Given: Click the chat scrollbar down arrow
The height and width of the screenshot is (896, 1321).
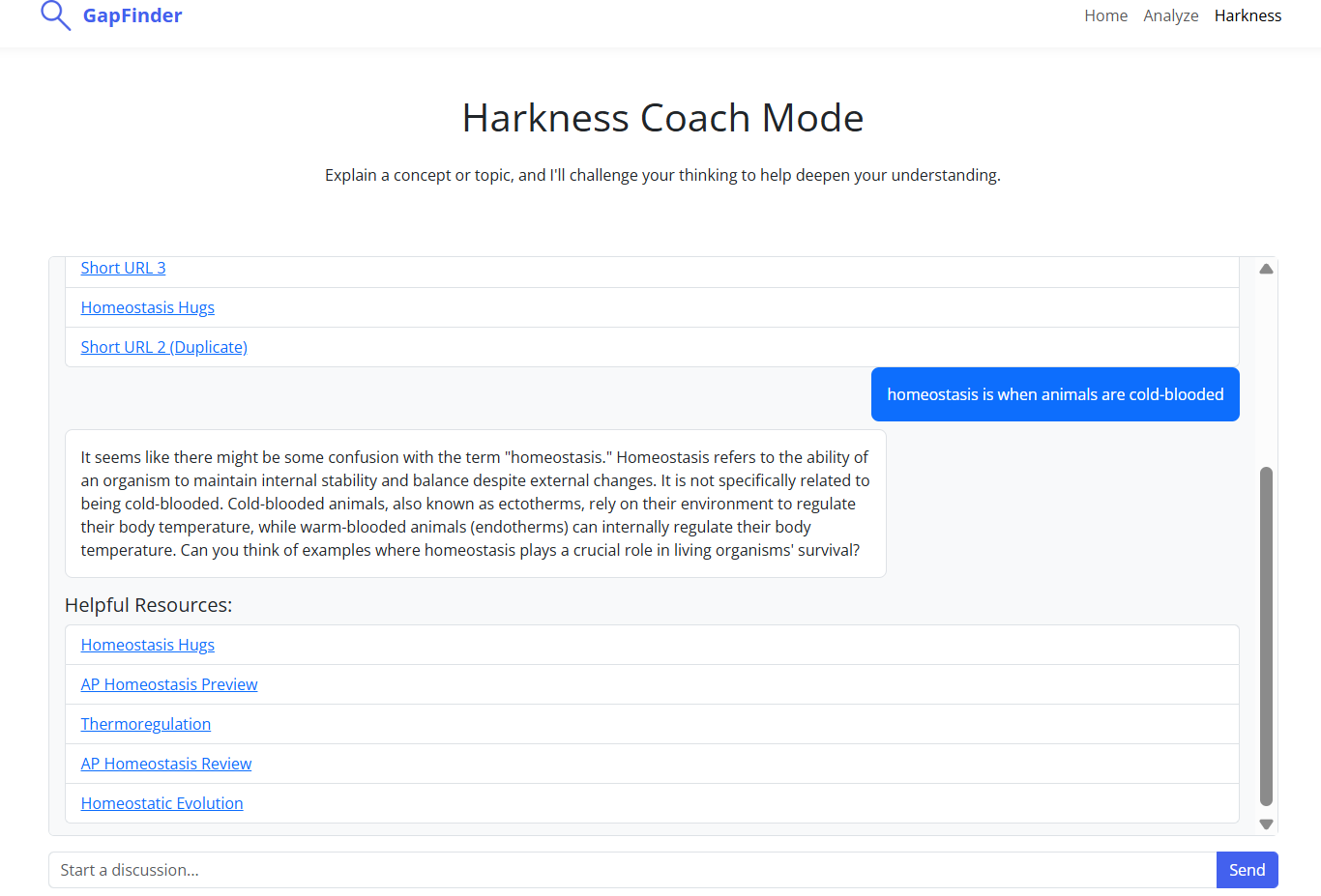Looking at the screenshot, I should click(1266, 824).
